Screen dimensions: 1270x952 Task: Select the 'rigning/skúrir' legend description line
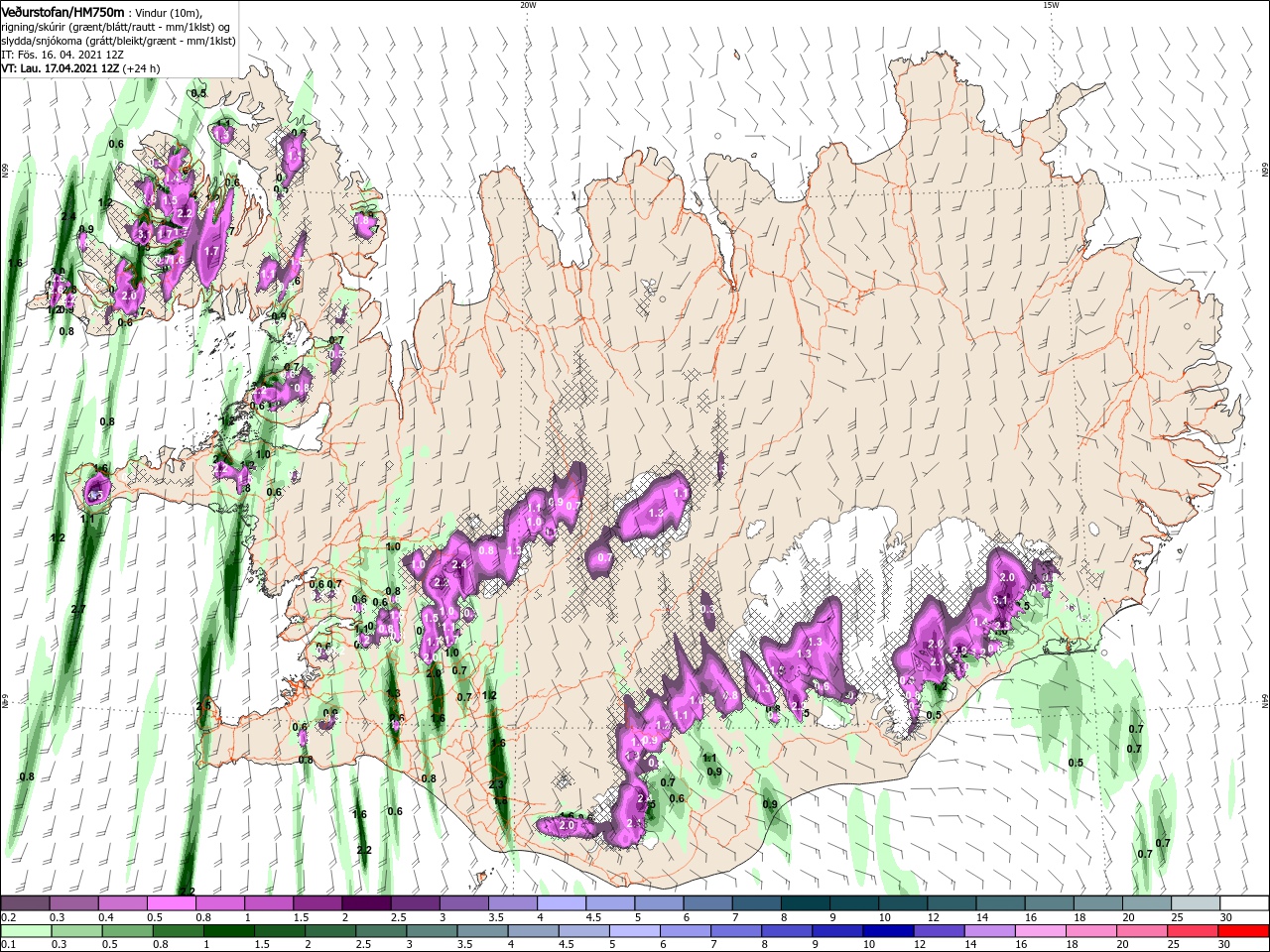pyautogui.click(x=116, y=27)
